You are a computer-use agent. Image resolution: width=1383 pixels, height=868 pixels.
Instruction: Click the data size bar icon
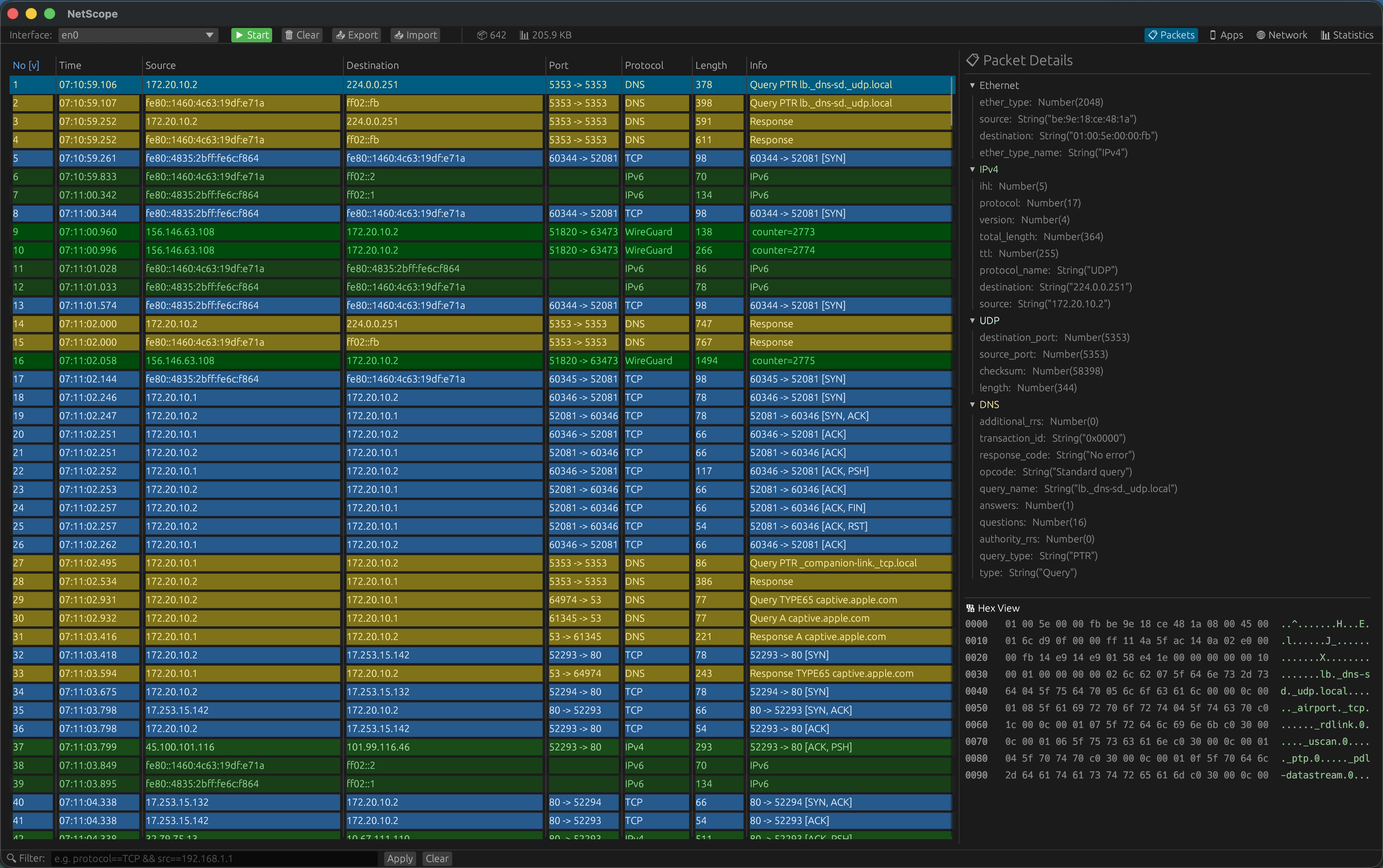(524, 35)
